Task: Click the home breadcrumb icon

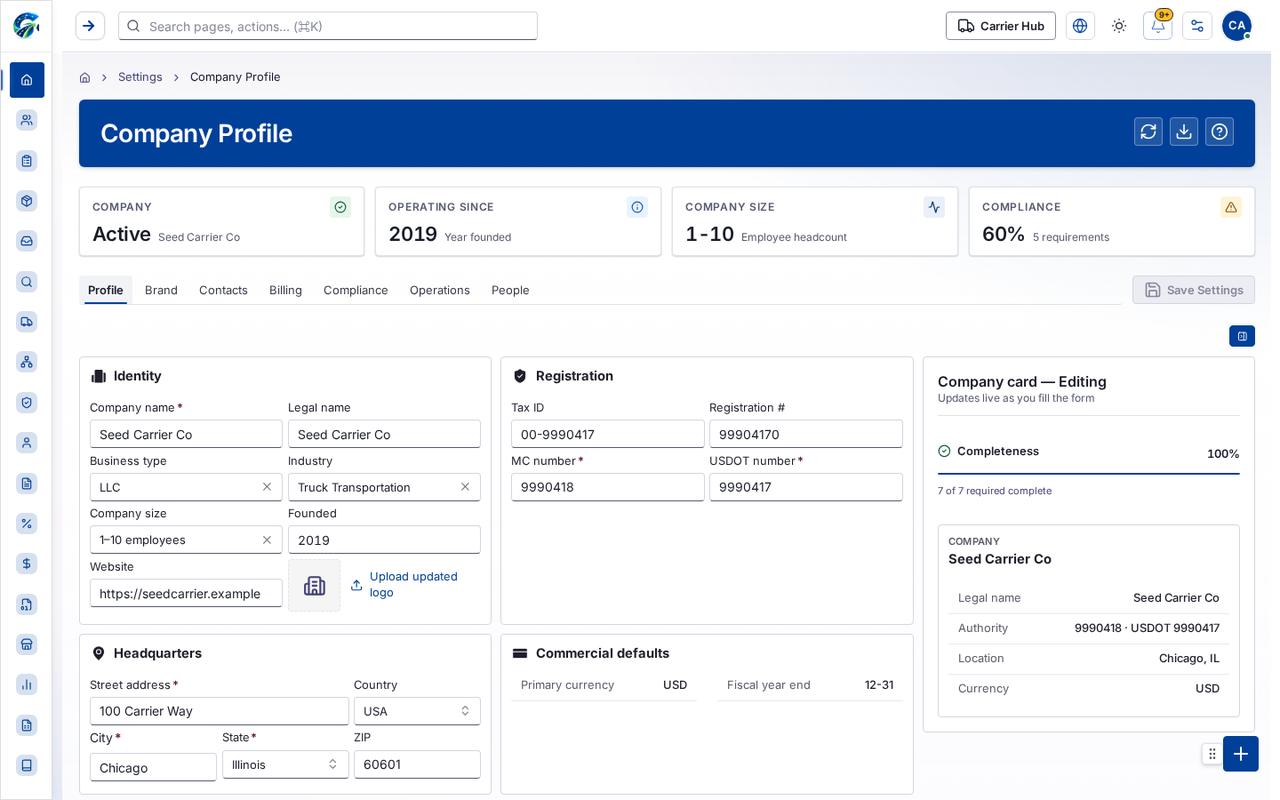Action: 85,77
